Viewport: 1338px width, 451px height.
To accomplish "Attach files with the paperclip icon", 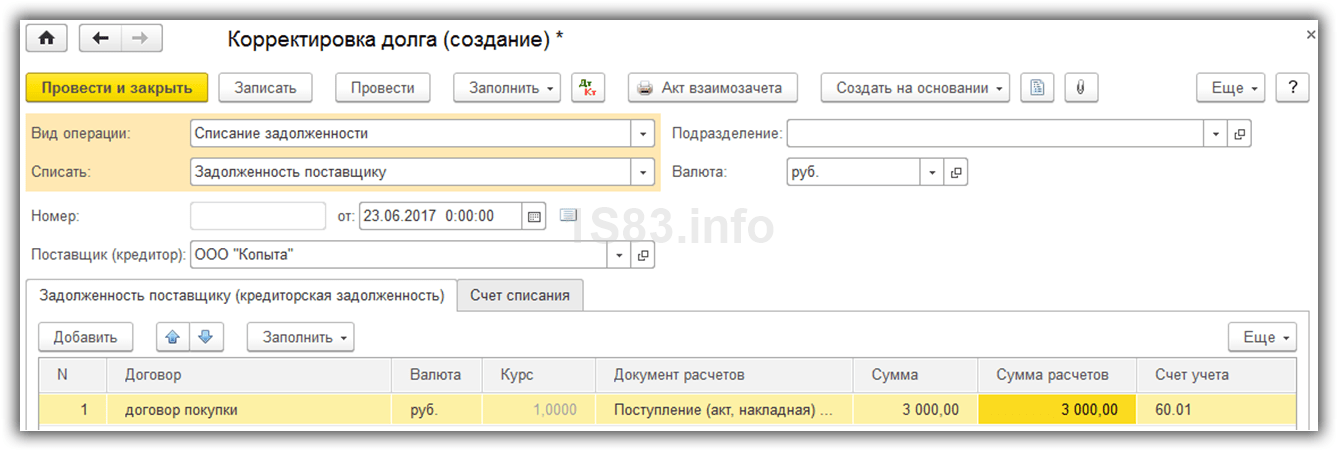I will click(x=1080, y=88).
